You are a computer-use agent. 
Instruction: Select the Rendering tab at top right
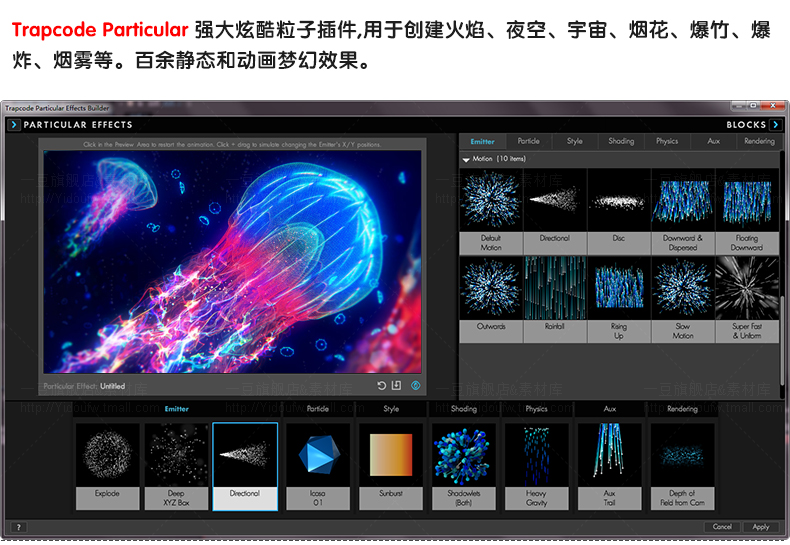(x=759, y=142)
